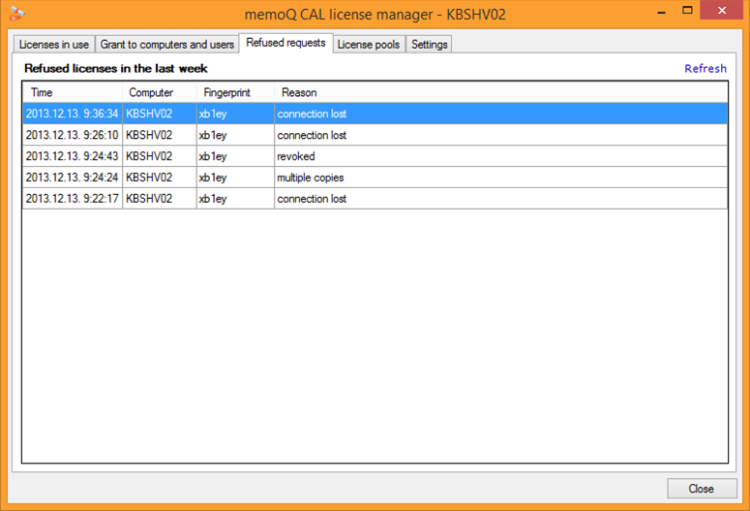
Task: Open the Grant to computers and users tab
Action: click(167, 44)
